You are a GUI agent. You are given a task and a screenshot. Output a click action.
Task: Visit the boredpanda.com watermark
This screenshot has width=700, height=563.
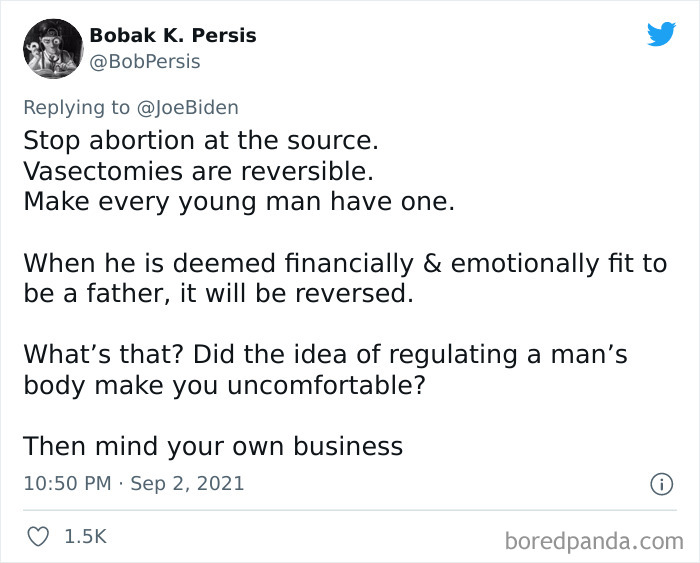point(593,541)
